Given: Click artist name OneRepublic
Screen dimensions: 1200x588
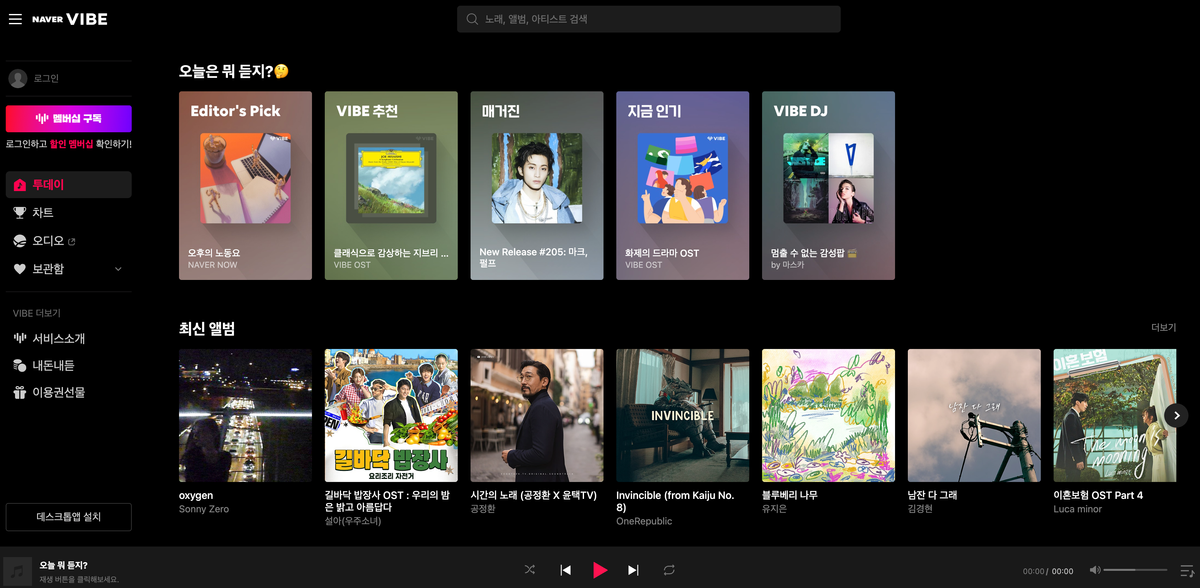Looking at the screenshot, I should (x=645, y=521).
